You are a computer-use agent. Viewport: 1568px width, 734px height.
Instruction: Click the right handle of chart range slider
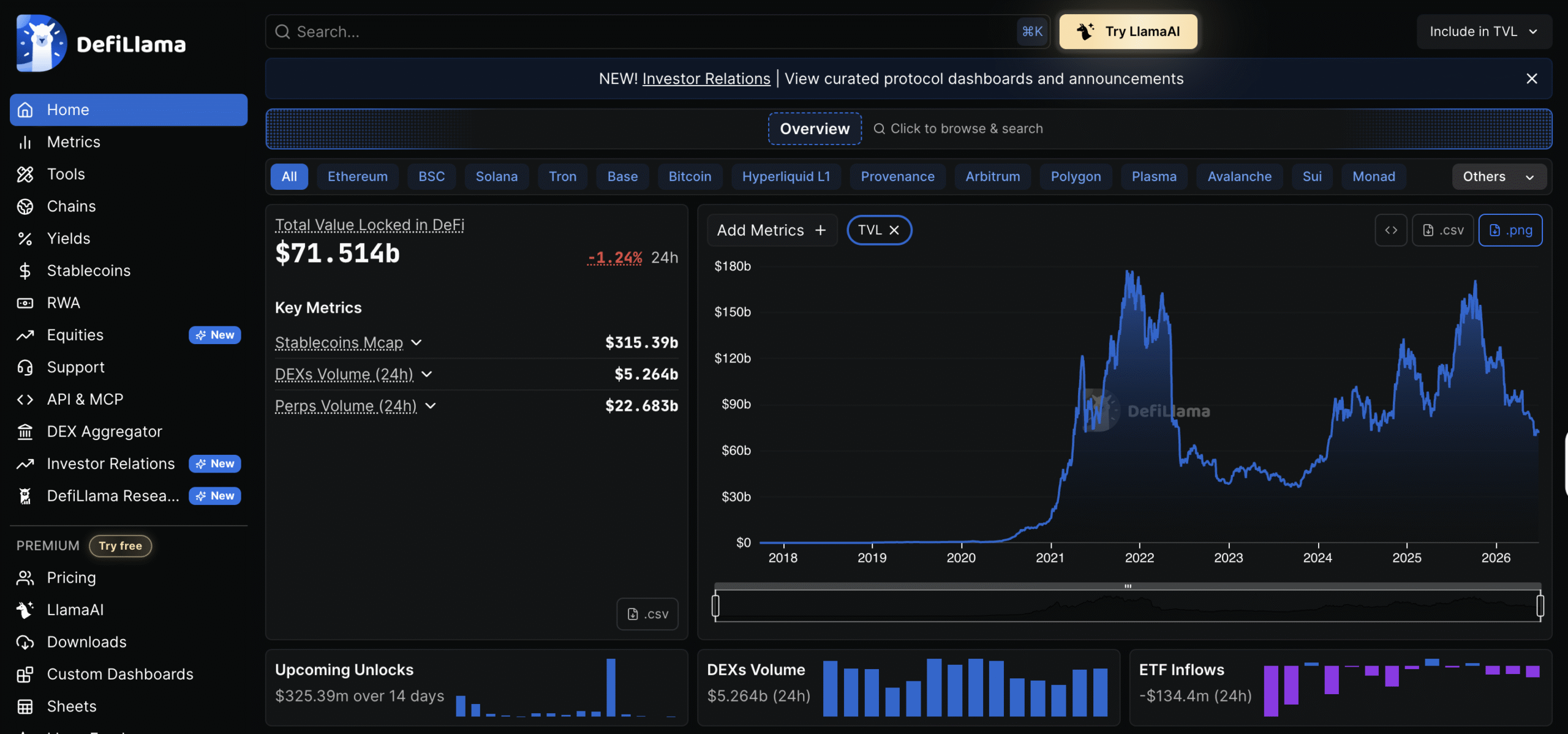(1540, 605)
